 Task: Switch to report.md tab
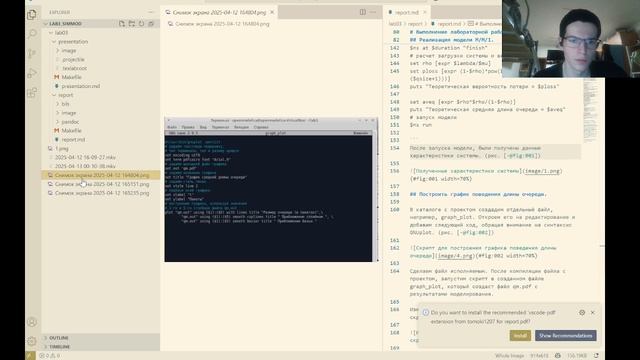pyautogui.click(x=407, y=12)
